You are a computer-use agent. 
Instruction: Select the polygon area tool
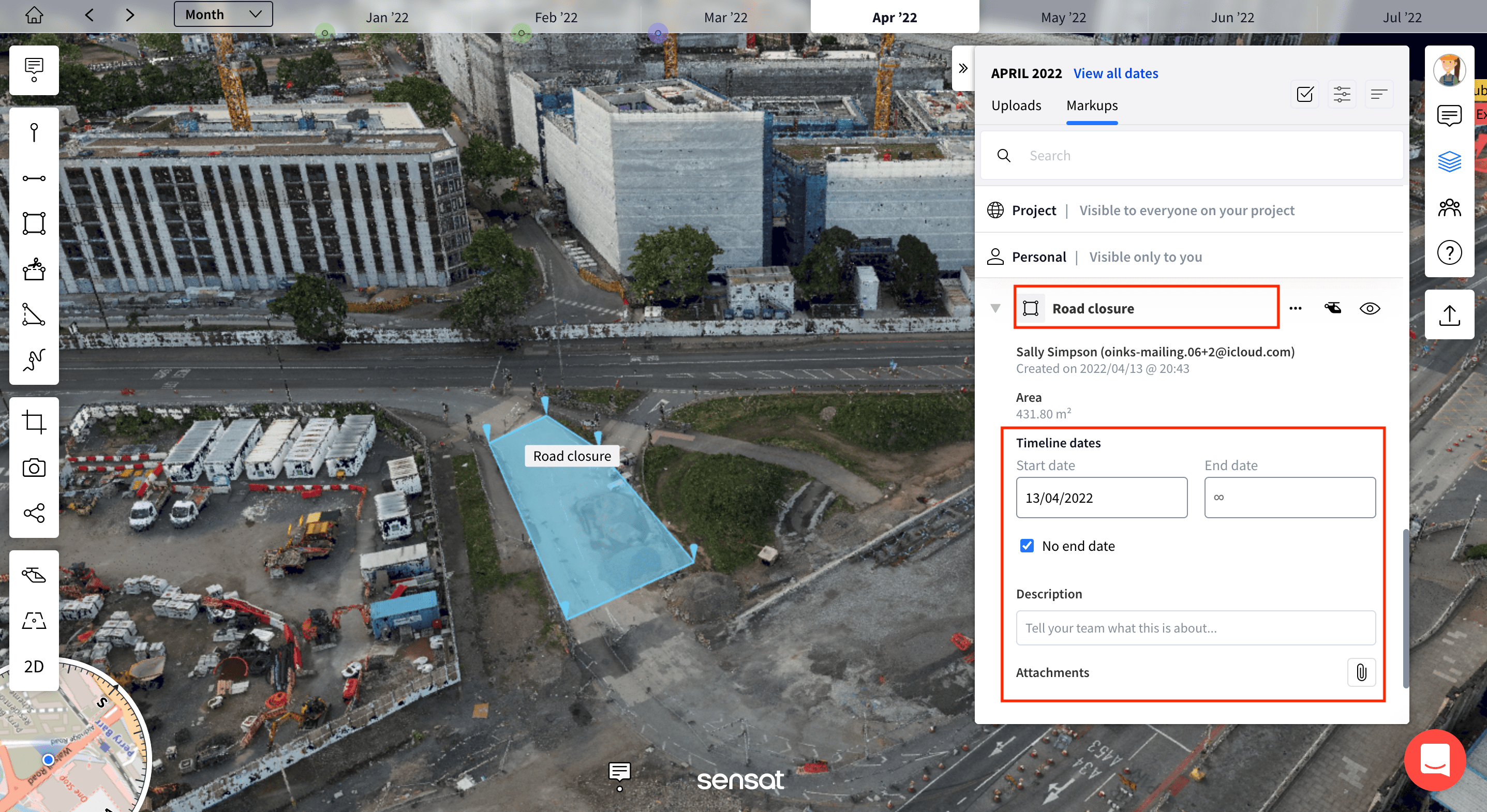click(x=34, y=223)
